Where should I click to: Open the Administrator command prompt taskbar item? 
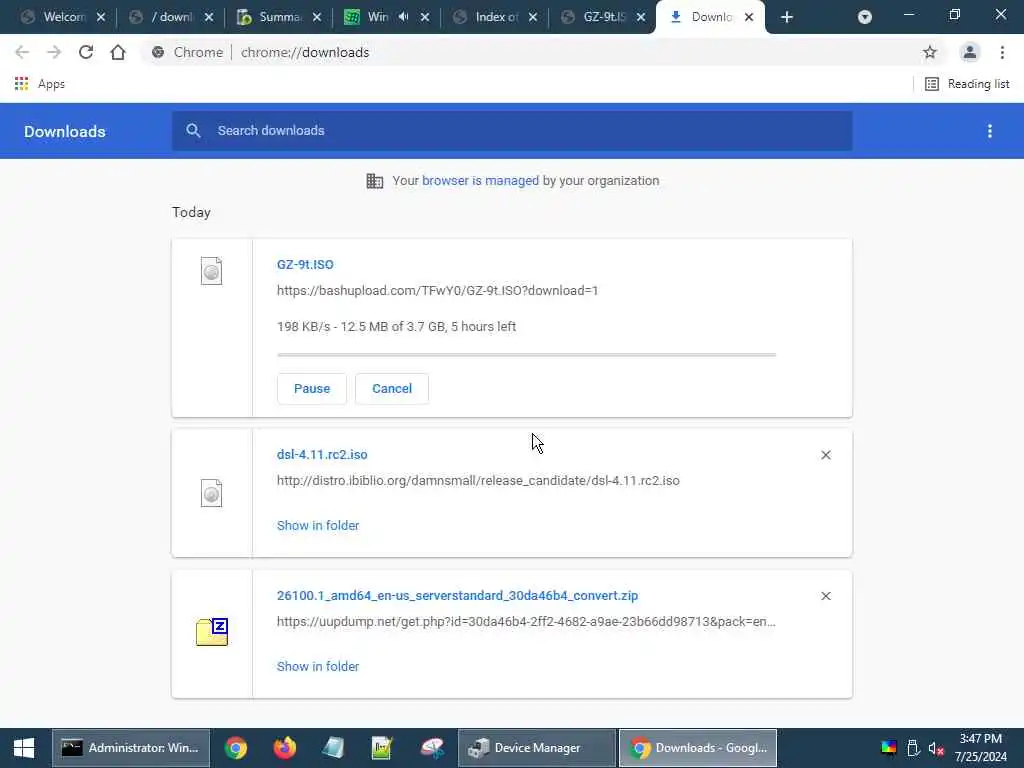tap(131, 748)
